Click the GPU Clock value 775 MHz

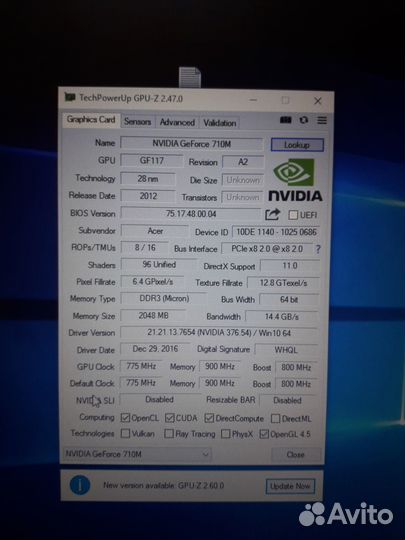click(141, 366)
